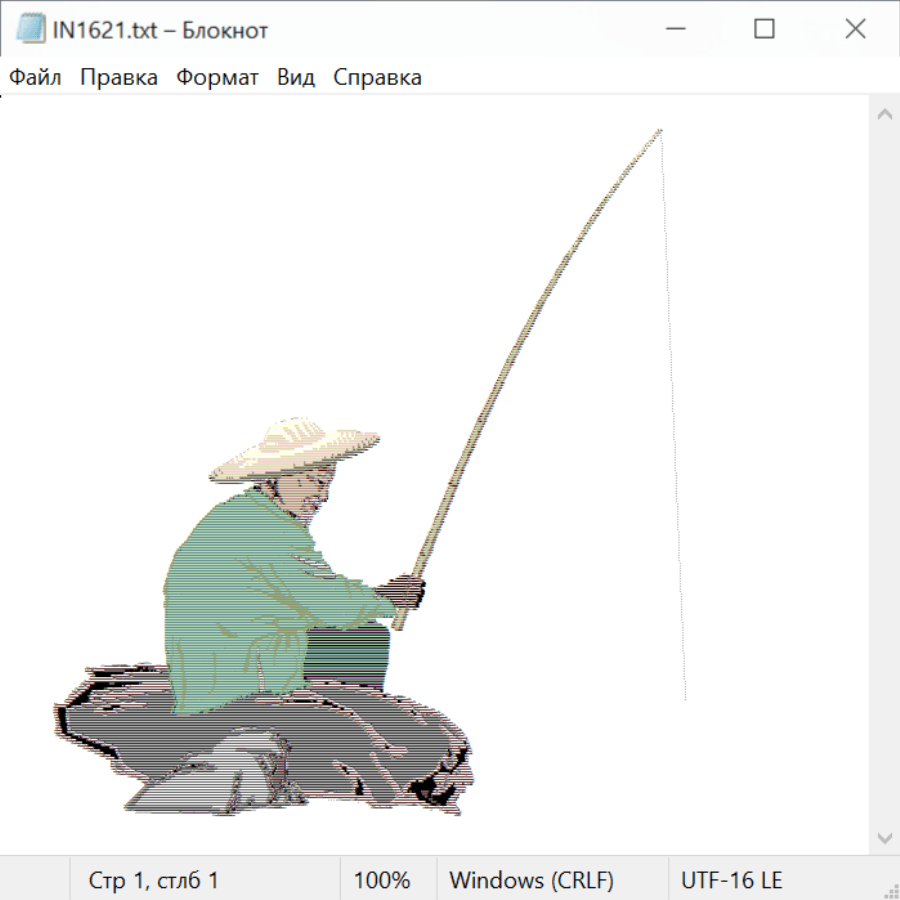900x900 pixels.
Task: Click the scroll up arrow
Action: pyautogui.click(x=884, y=114)
